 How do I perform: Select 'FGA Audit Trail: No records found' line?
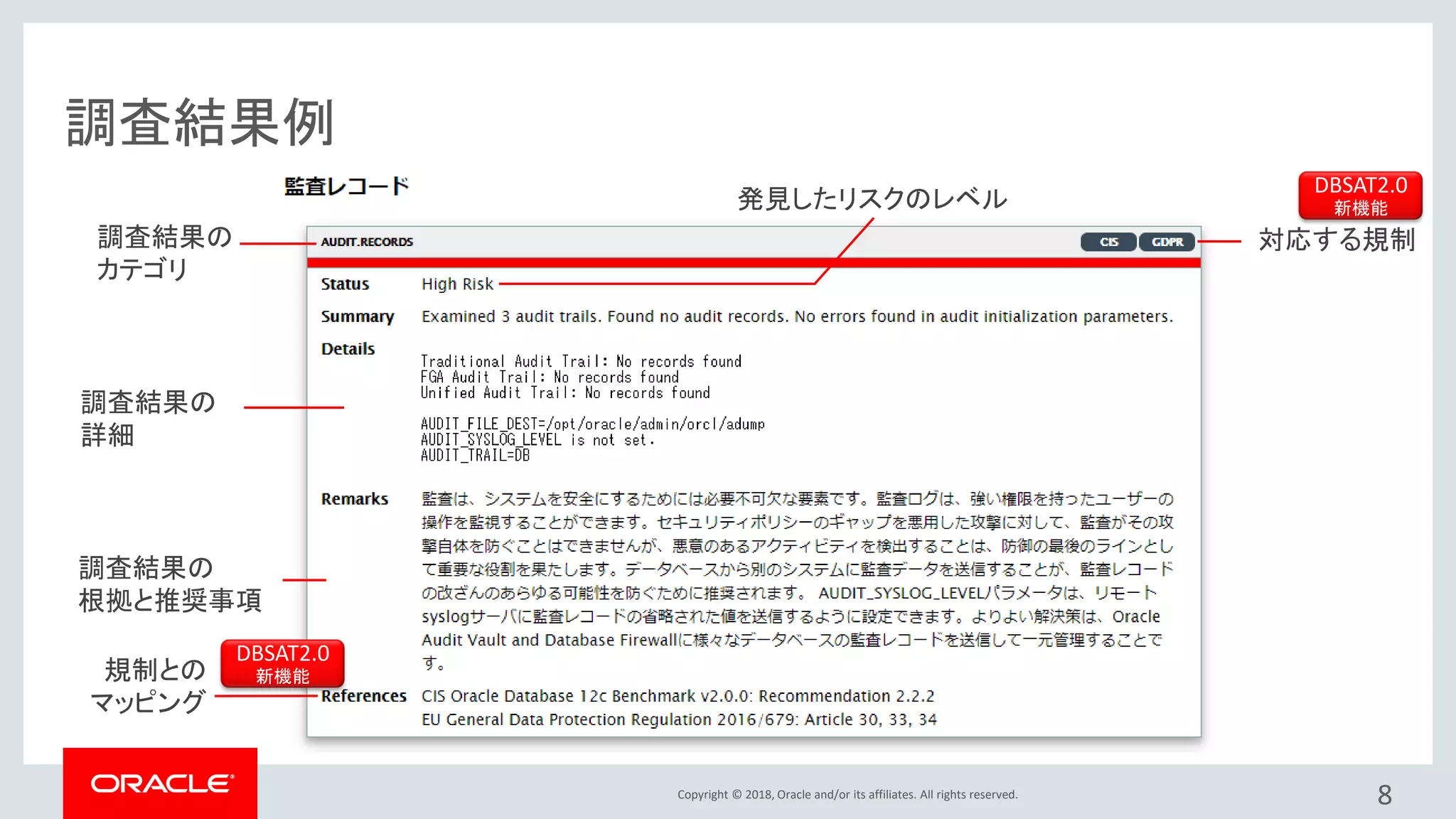550,377
